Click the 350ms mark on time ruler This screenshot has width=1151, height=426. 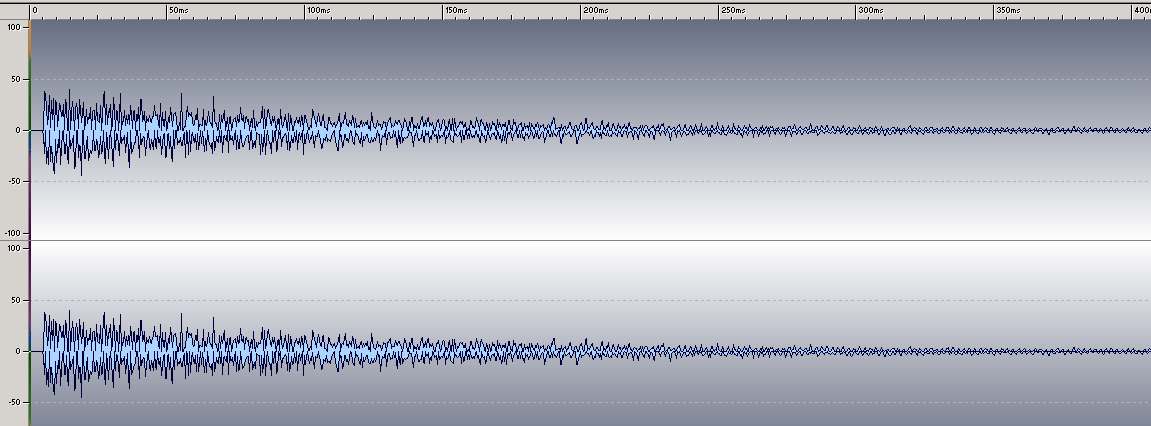[1009, 10]
